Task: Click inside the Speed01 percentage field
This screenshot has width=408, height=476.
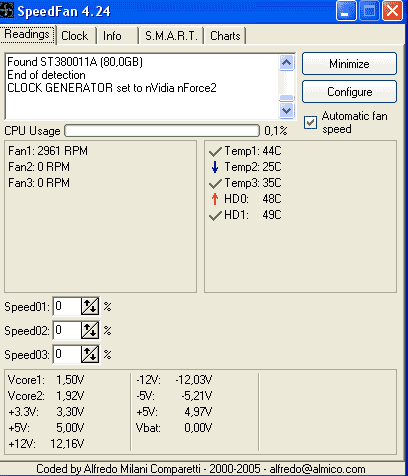Action: pyautogui.click(x=67, y=306)
